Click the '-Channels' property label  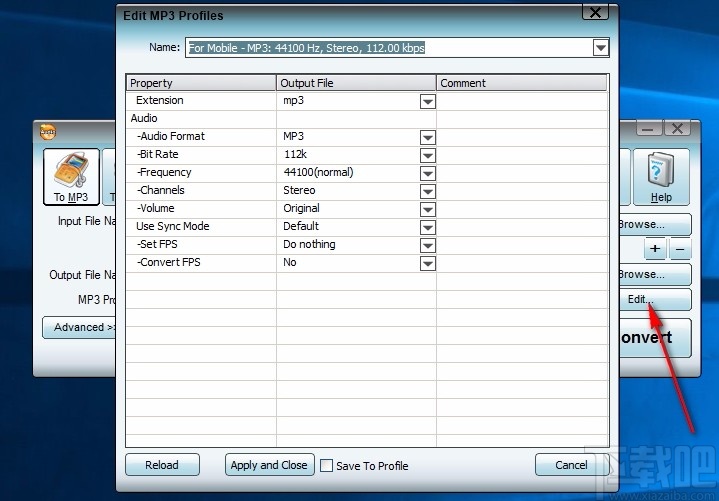160,190
